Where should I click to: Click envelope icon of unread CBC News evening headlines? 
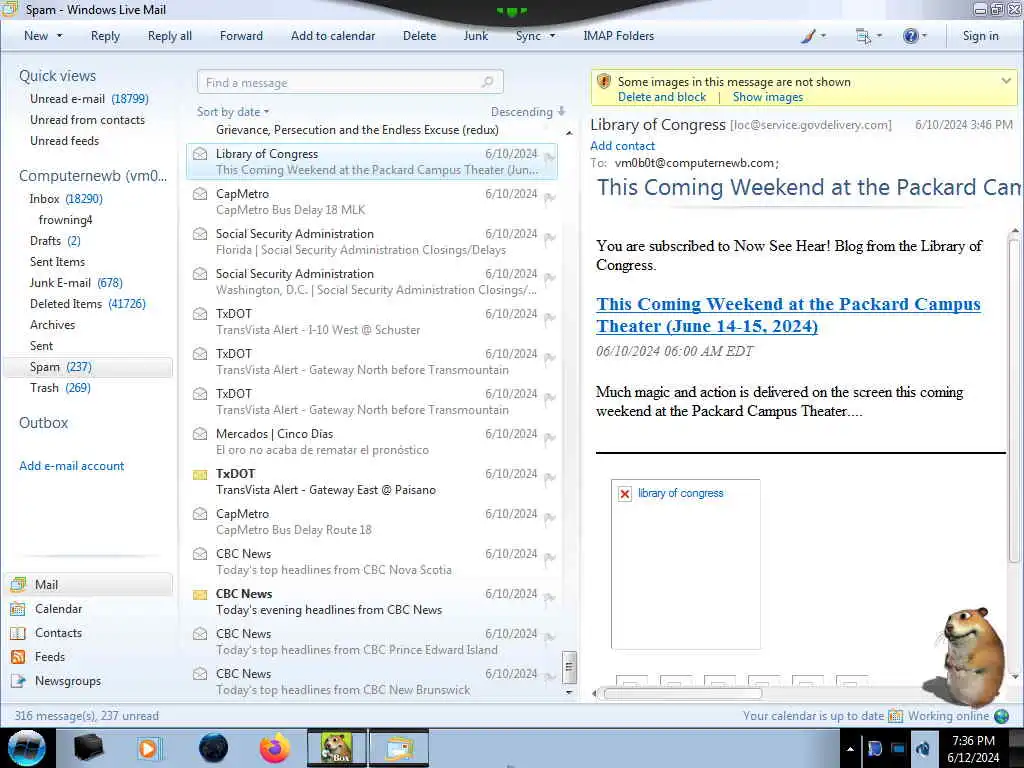200,594
